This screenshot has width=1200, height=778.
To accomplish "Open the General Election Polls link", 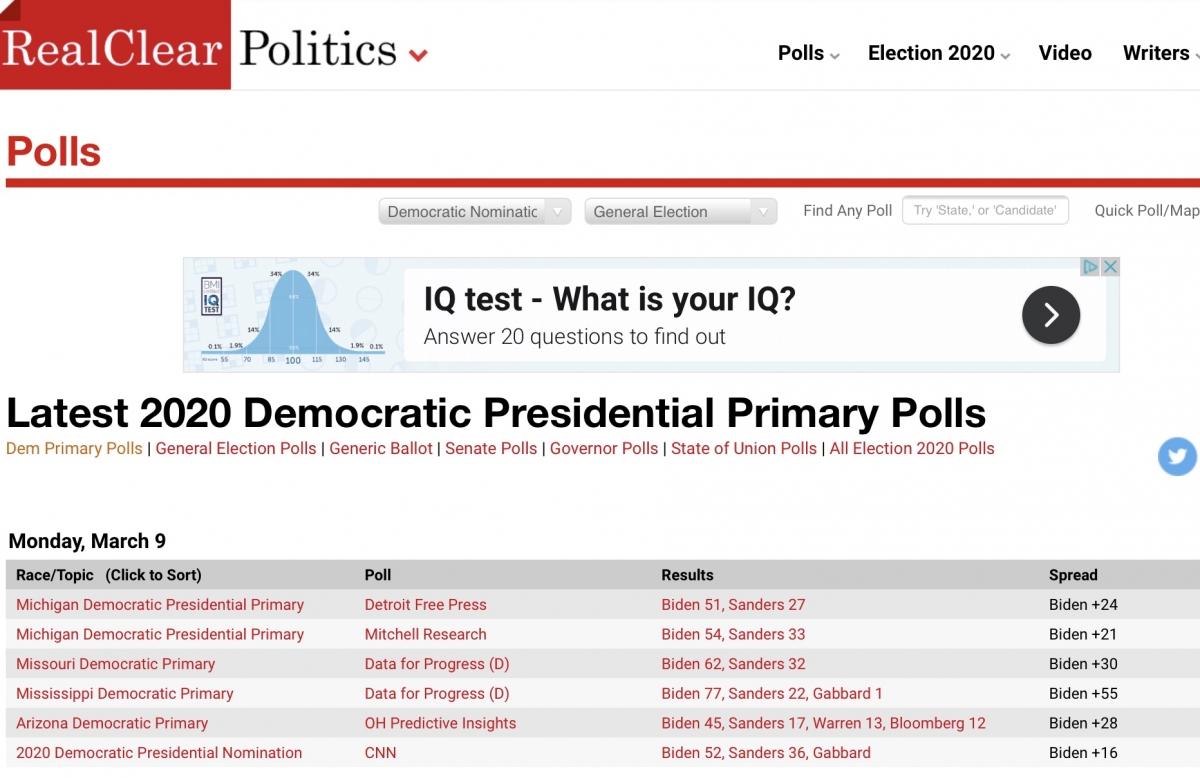I will 236,448.
